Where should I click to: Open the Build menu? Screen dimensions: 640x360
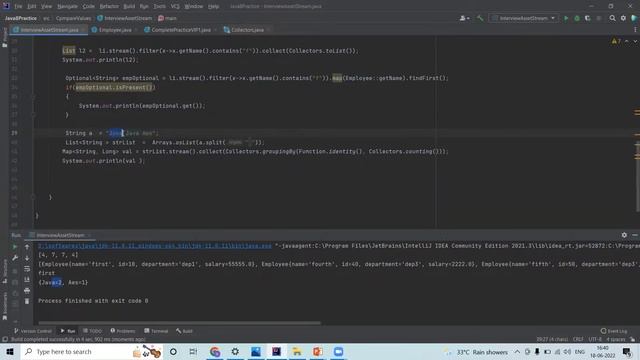pyautogui.click(x=129, y=7)
